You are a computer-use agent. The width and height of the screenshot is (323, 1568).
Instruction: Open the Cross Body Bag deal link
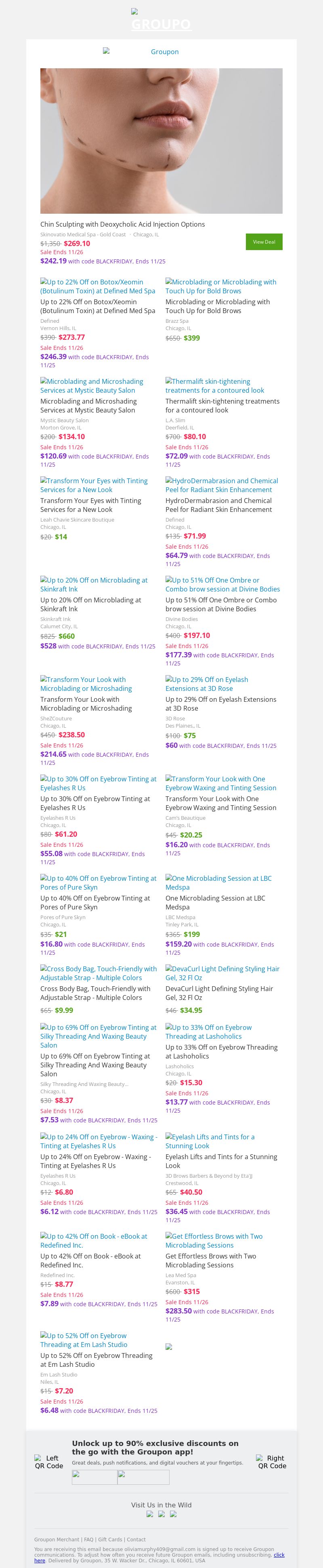pos(98,973)
